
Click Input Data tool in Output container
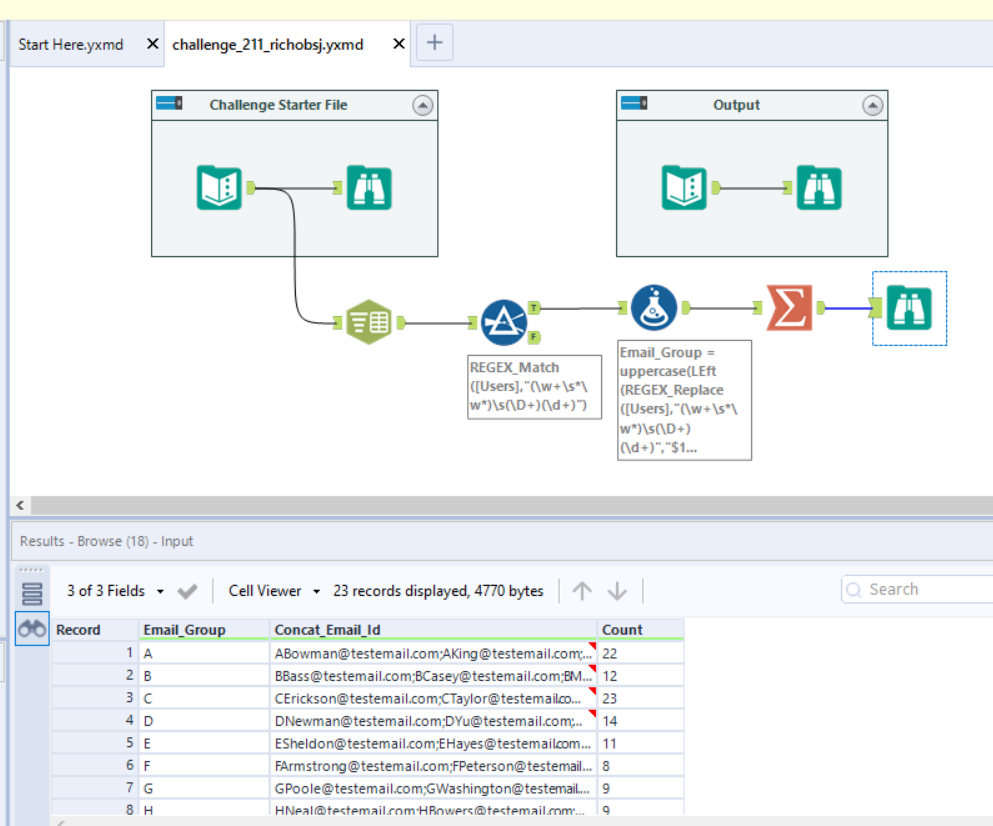684,187
